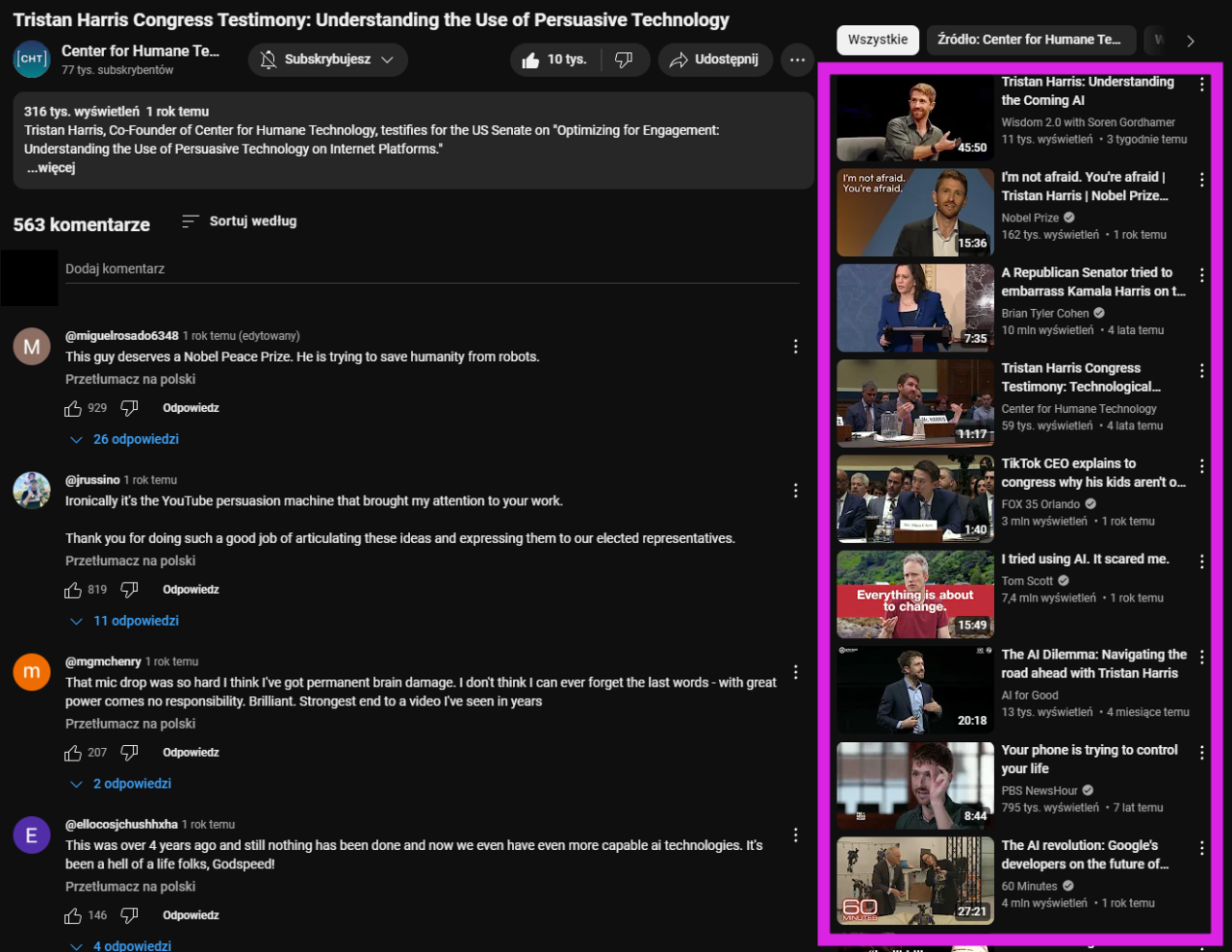The height and width of the screenshot is (952, 1232).
Task: Reply to @ellocosjchushhxha's comment
Action: coord(191,914)
